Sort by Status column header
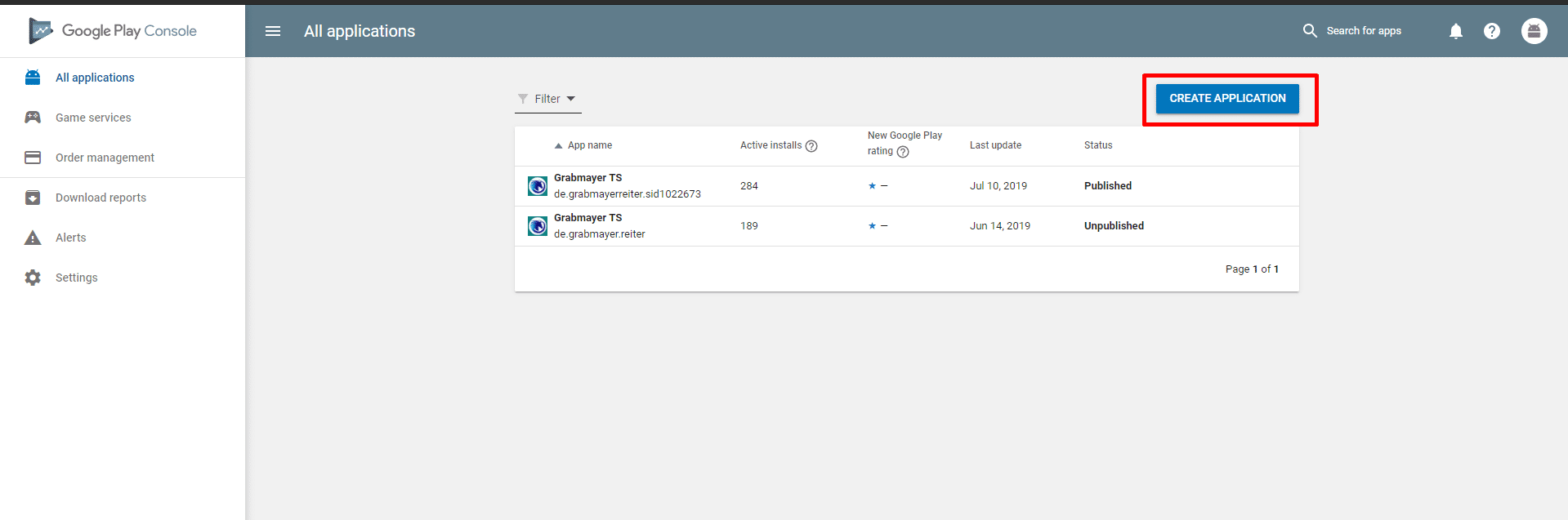 tap(1098, 145)
